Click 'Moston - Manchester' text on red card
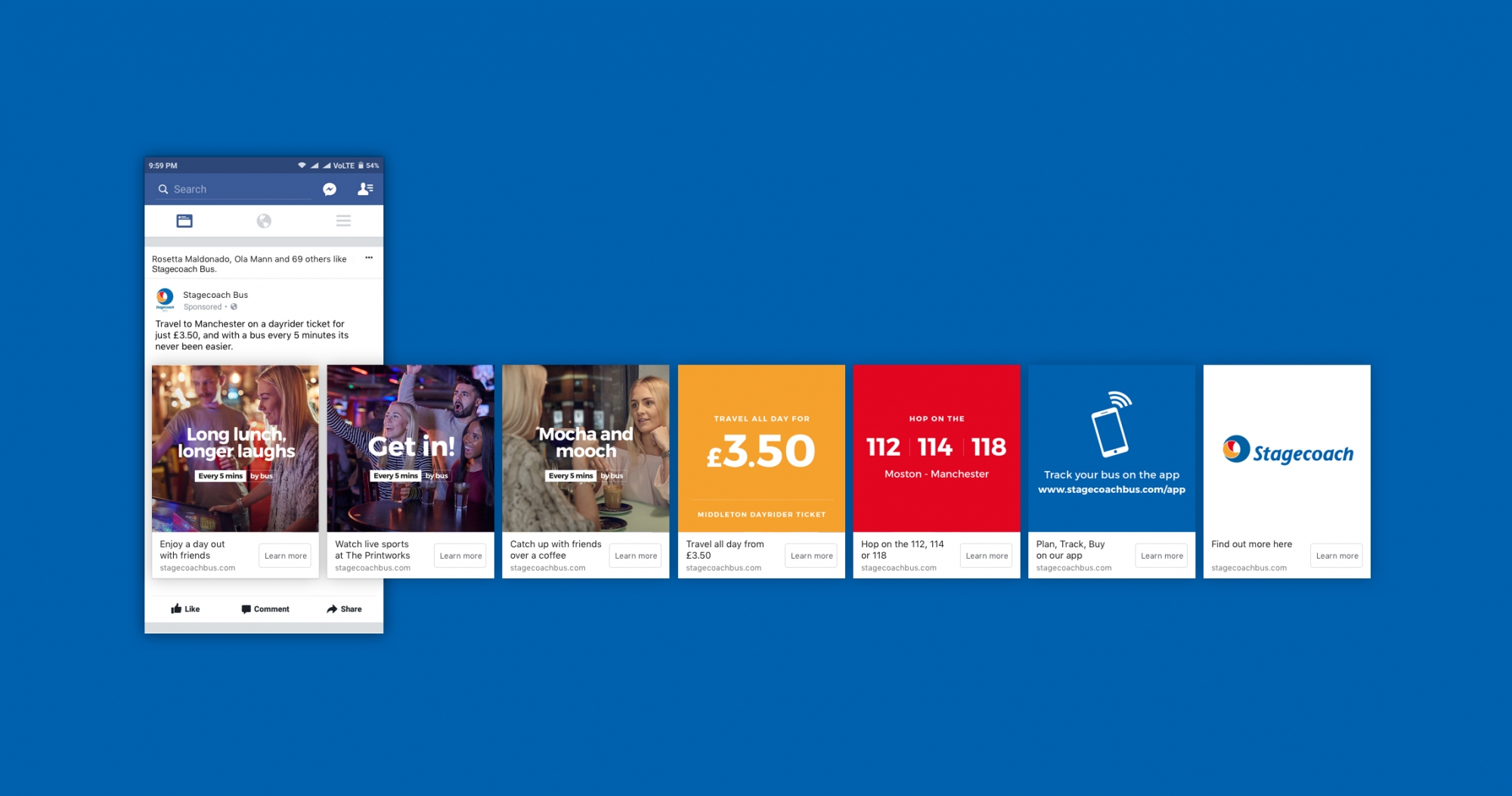This screenshot has height=796, width=1512. (937, 474)
